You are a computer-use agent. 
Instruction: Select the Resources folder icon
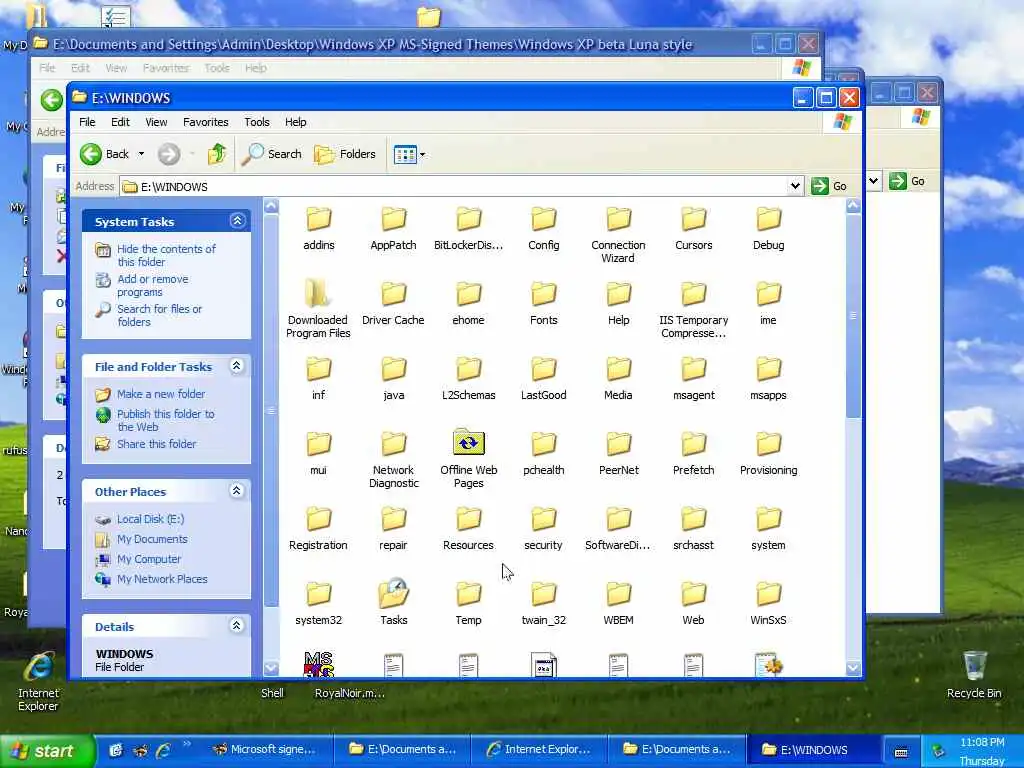click(x=468, y=520)
